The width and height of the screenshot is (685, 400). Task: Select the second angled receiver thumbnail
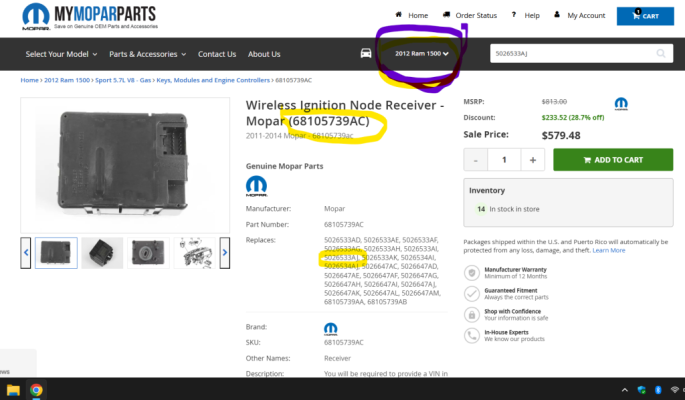102,253
